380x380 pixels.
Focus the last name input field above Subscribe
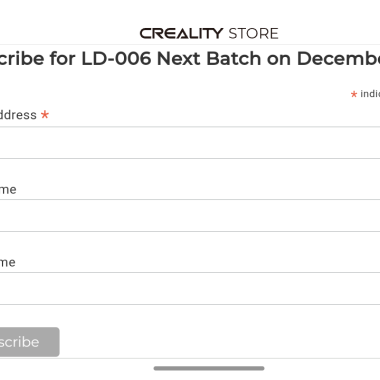pyautogui.click(x=190, y=288)
